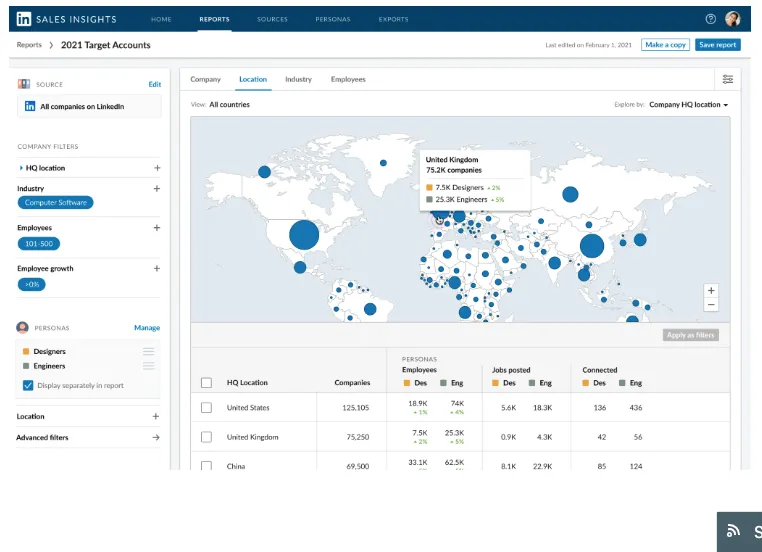
Task: Switch to the Employees tab
Action: coord(348,79)
